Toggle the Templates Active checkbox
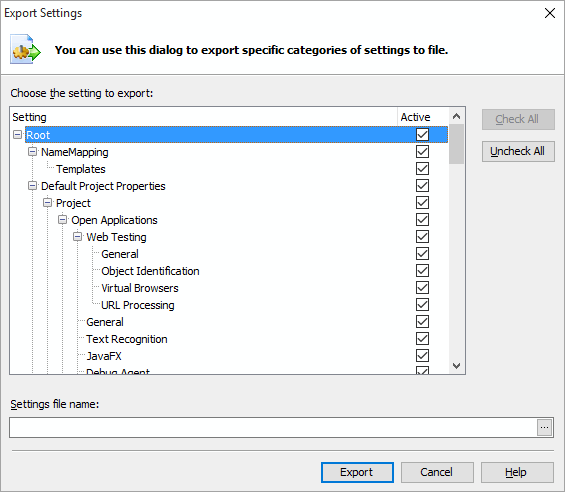This screenshot has height=492, width=565. [x=422, y=169]
